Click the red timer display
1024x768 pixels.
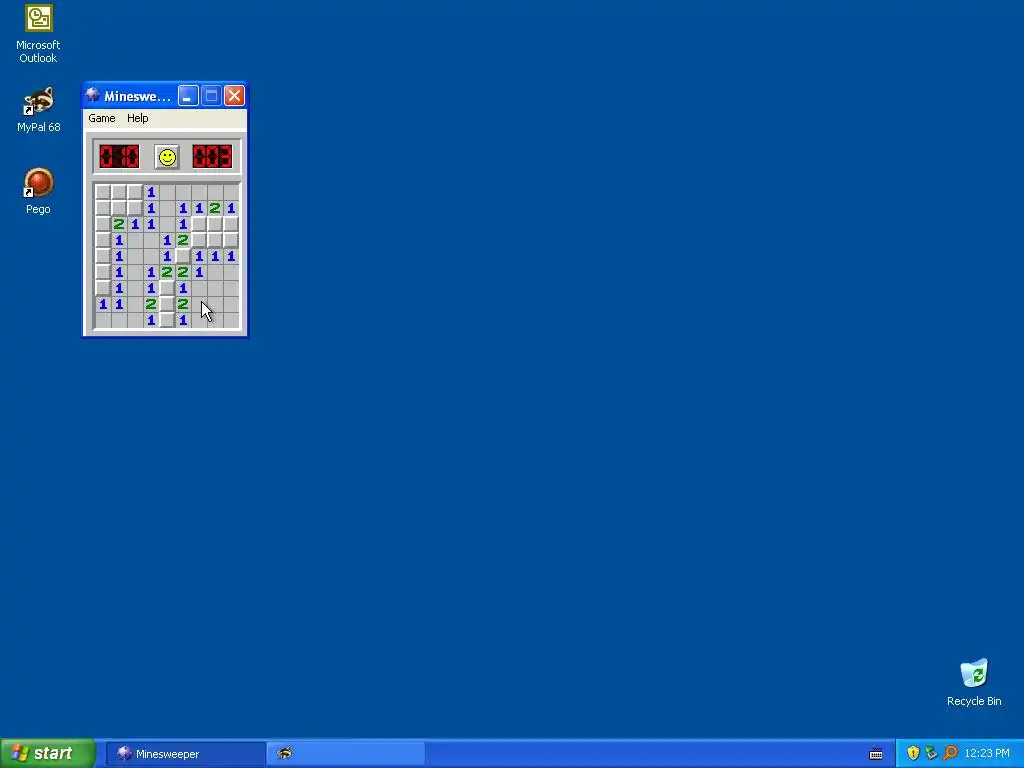tap(212, 157)
